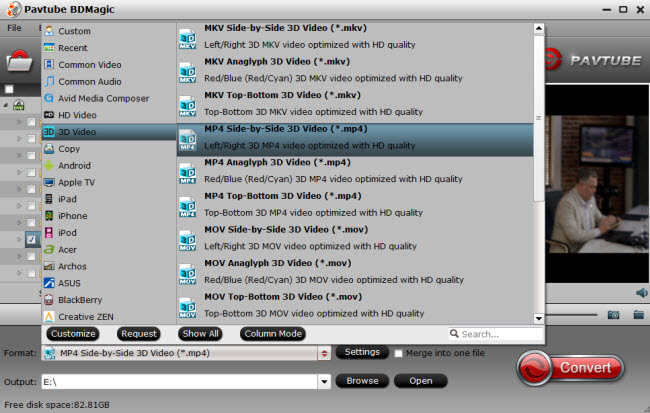The image size is (650, 413).
Task: Click the Request button
Action: pos(138,334)
